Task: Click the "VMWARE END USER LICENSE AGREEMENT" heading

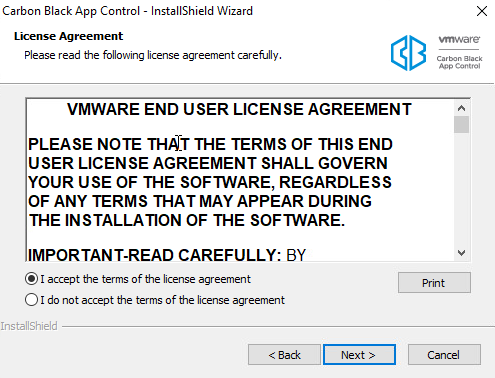Action: tap(239, 109)
